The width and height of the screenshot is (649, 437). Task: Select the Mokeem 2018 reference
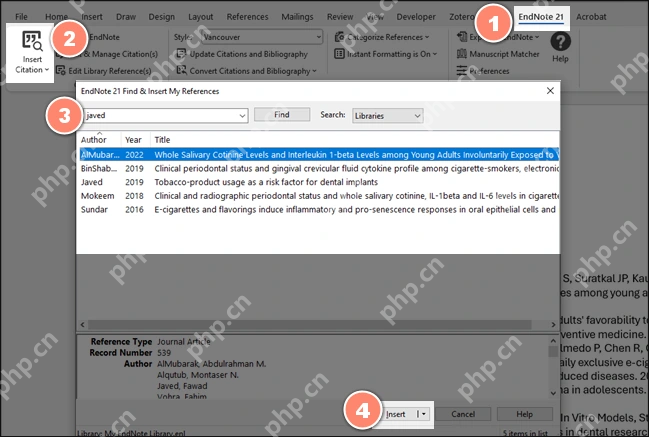pyautogui.click(x=319, y=196)
